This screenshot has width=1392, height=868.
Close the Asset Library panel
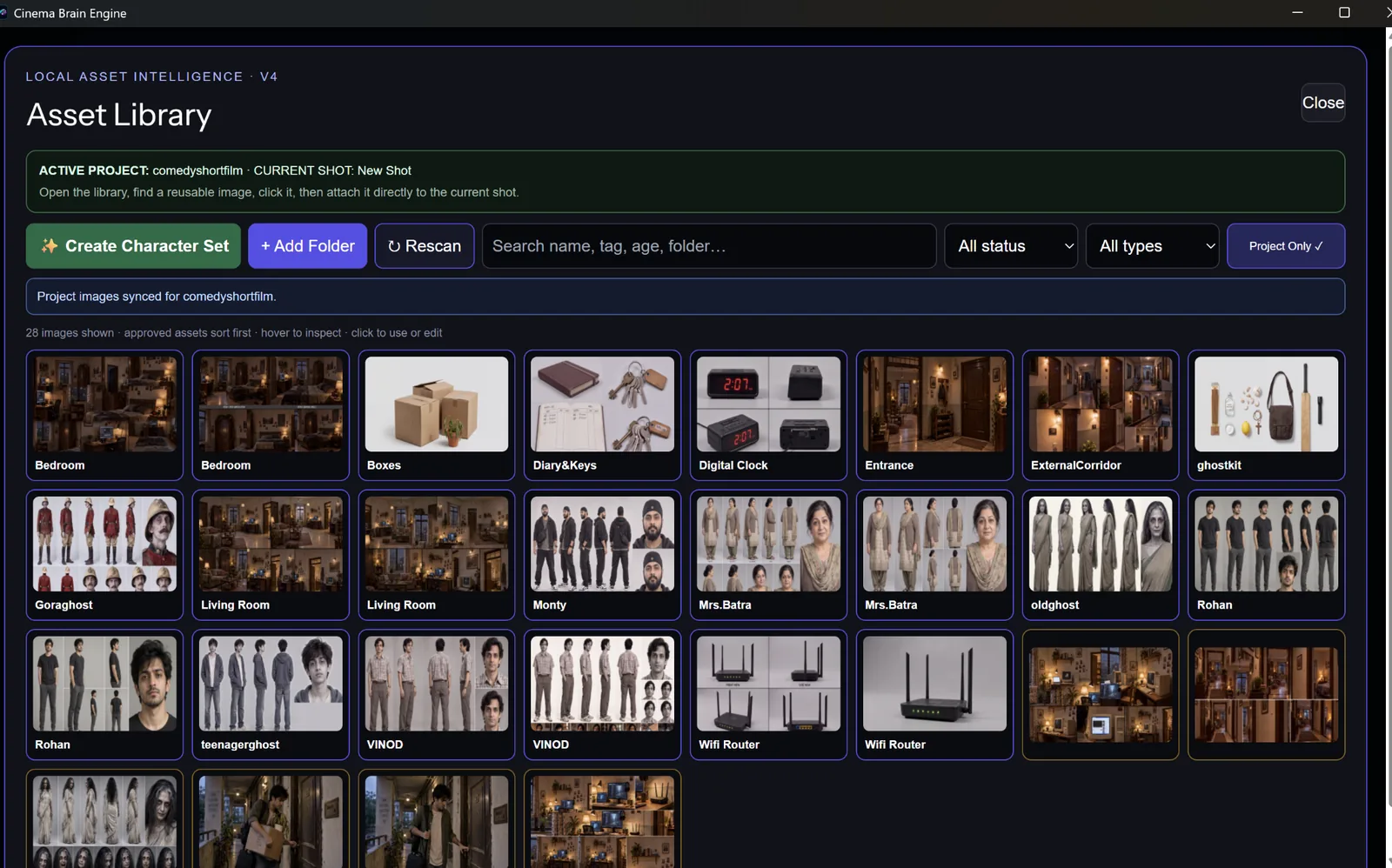(x=1322, y=103)
